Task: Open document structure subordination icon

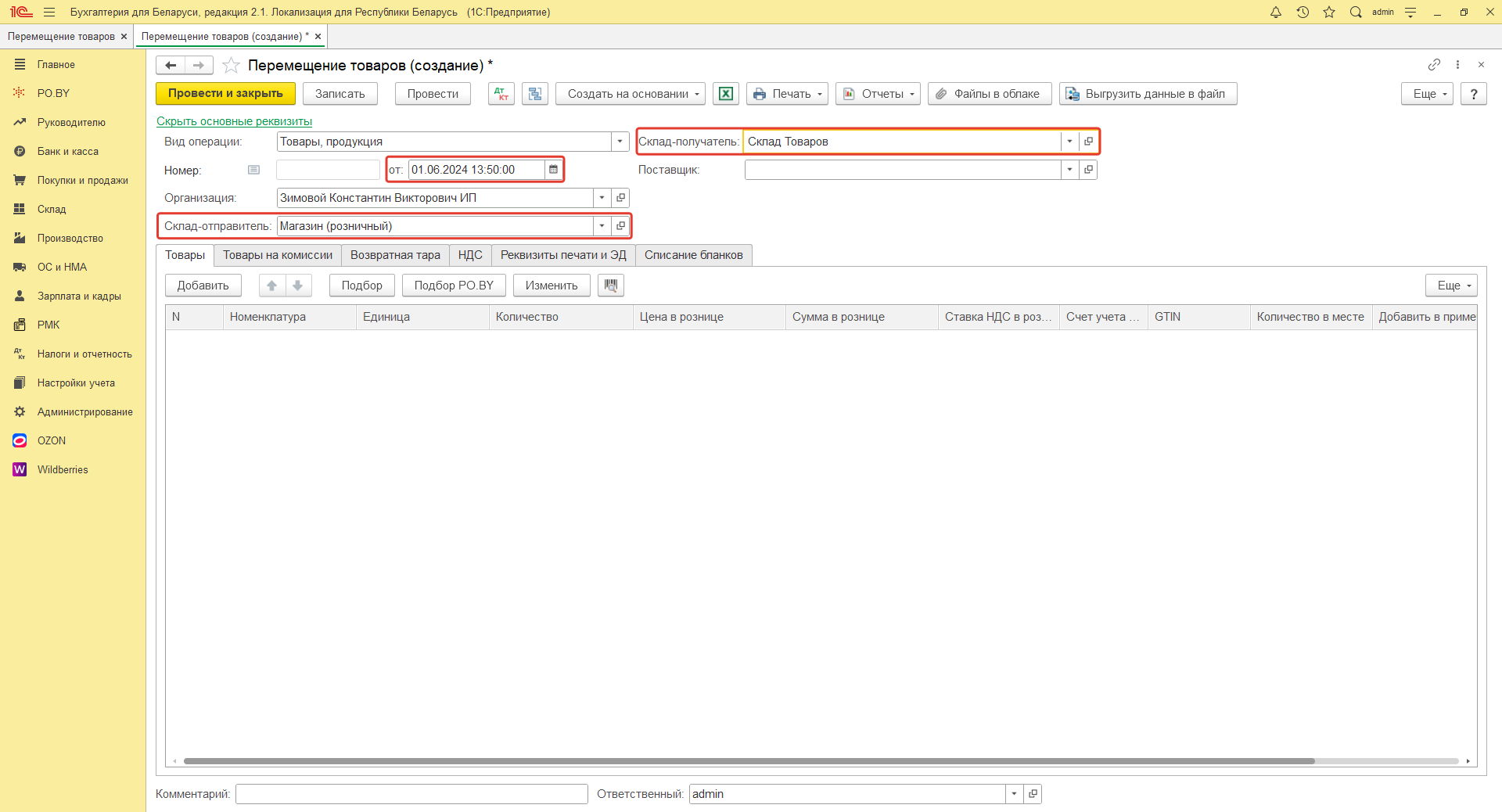Action: (x=535, y=94)
